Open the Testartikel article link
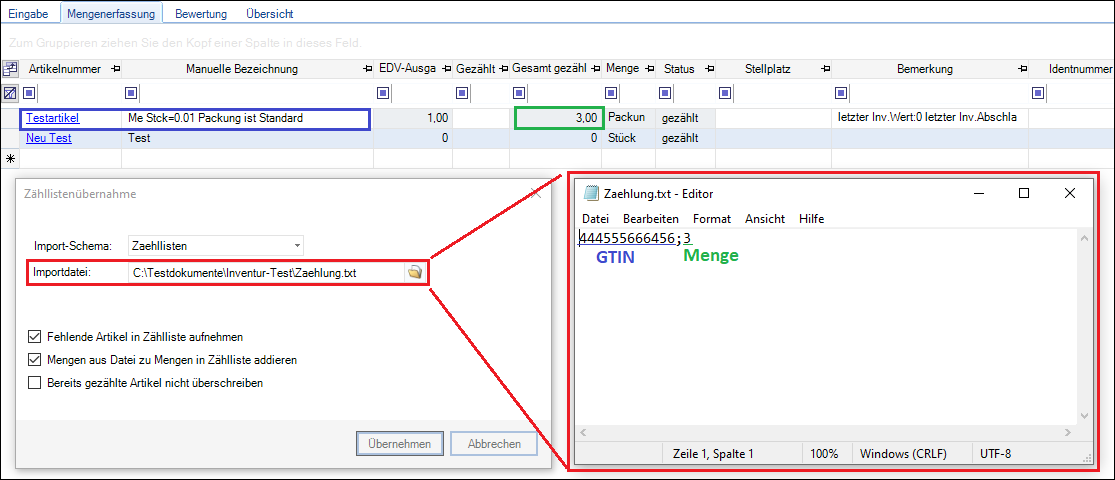The height and width of the screenshot is (480, 1115). tap(52, 118)
